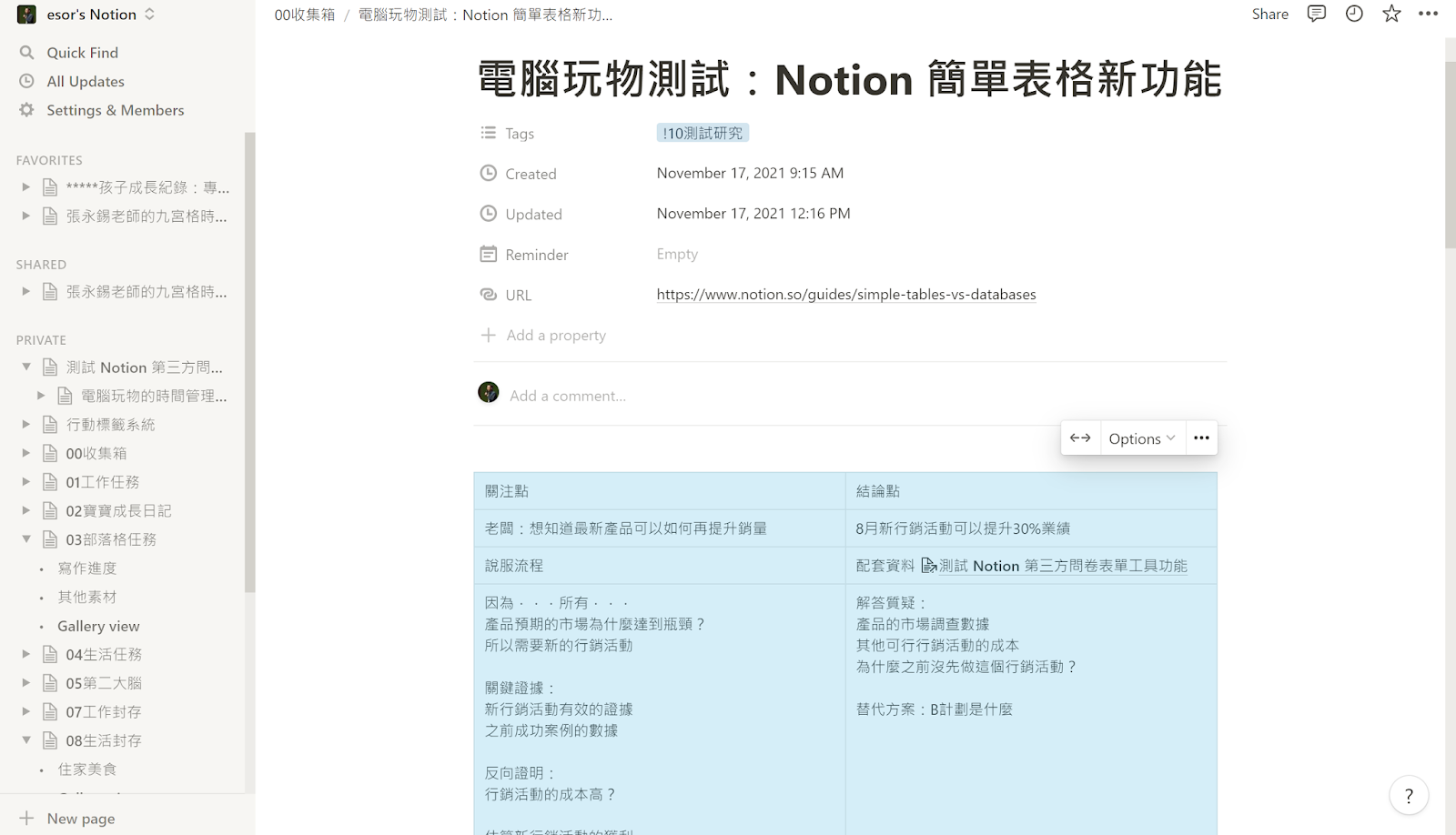Click the Share button

click(x=1269, y=14)
